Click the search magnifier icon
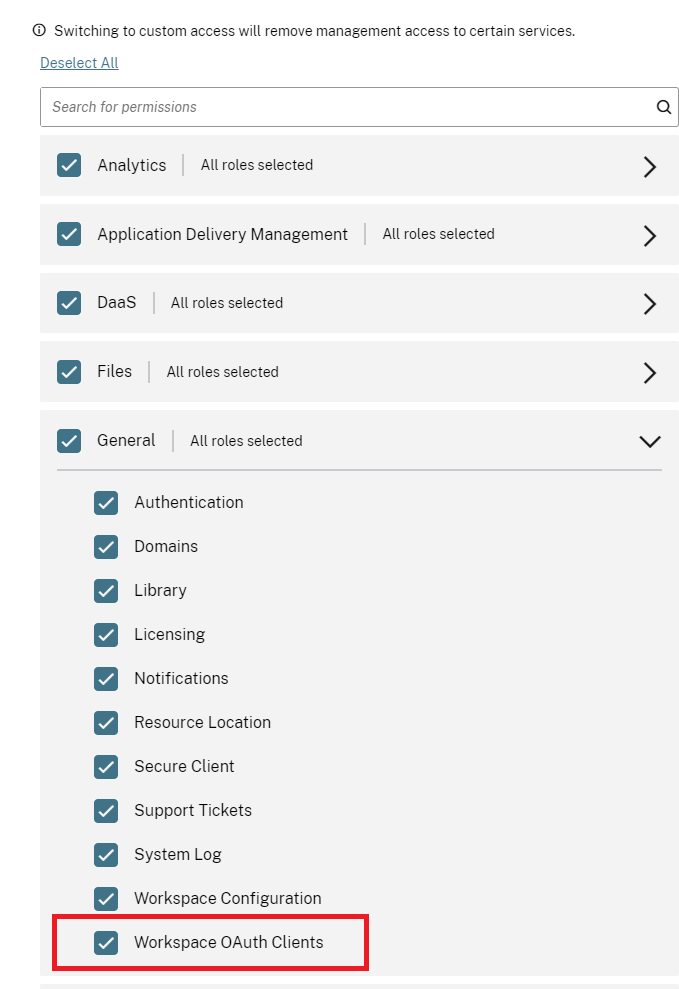This screenshot has height=989, width=679. click(x=663, y=107)
